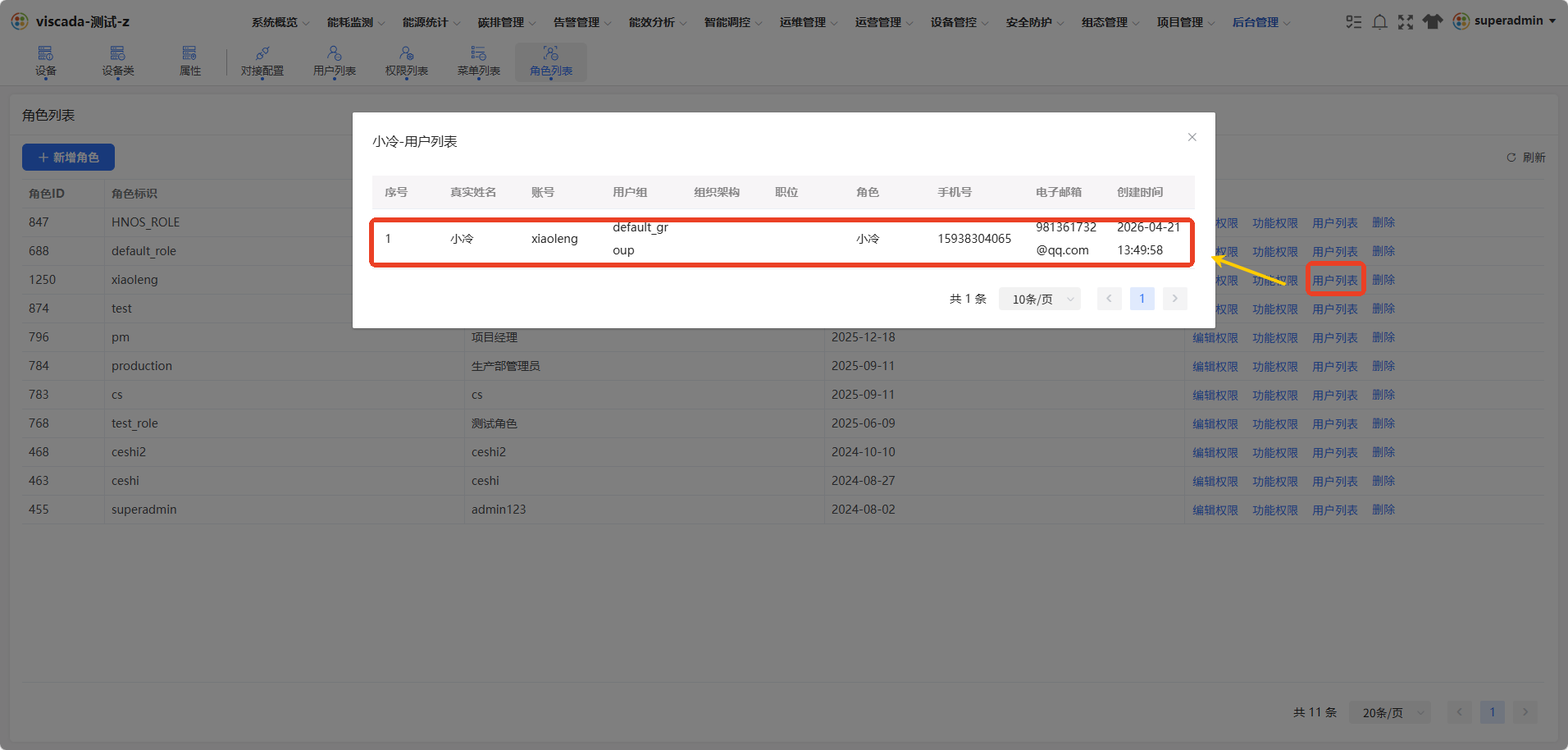Open 编辑权限 for ceshi2 row

tap(1215, 453)
